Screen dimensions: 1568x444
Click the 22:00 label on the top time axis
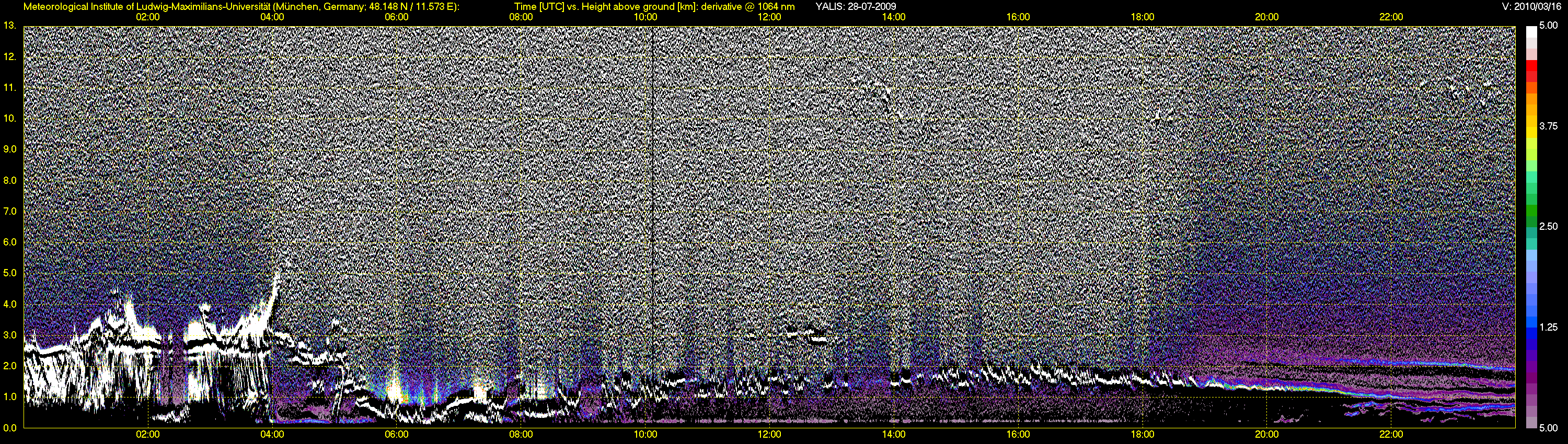1391,17
